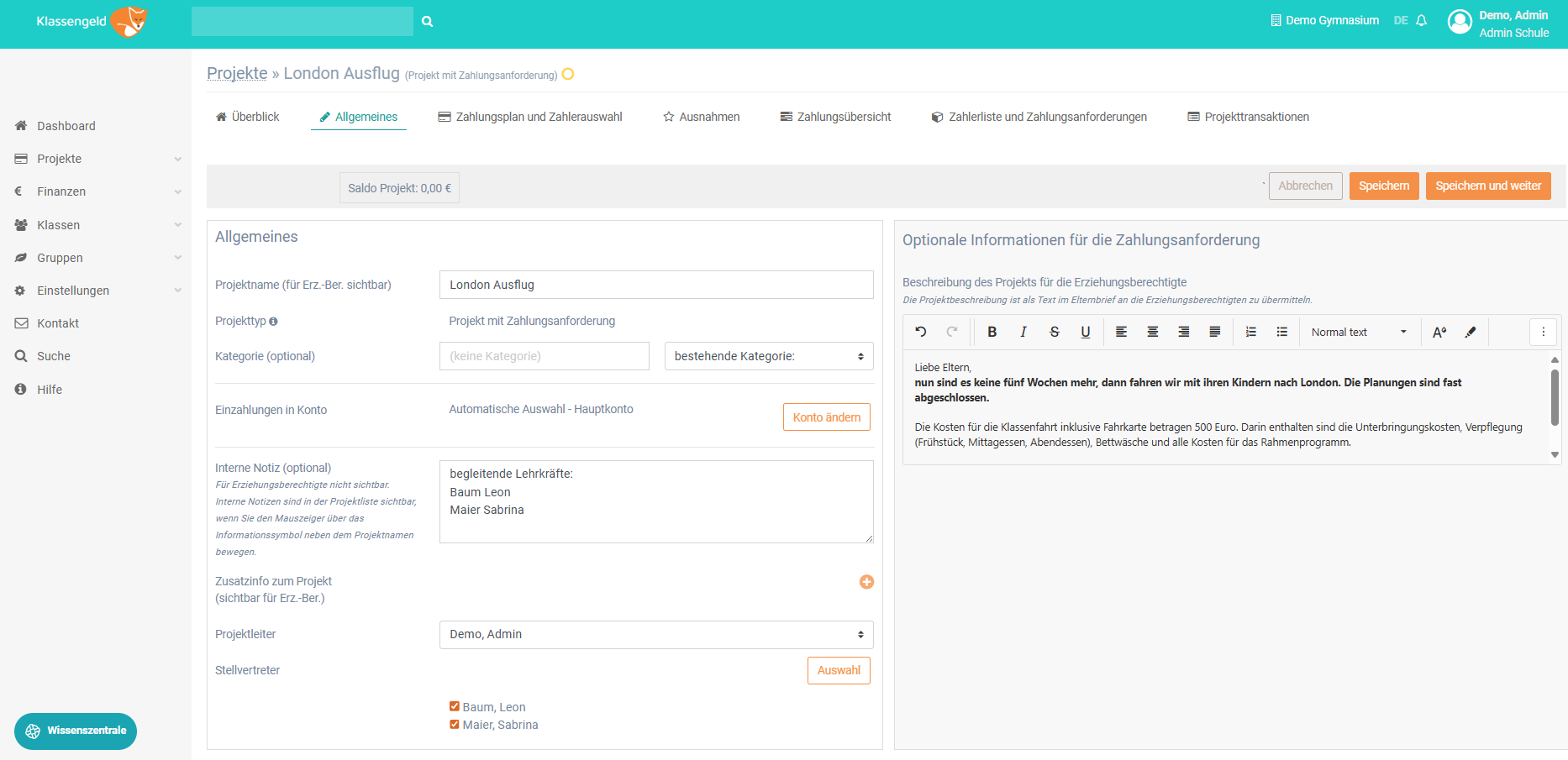This screenshot has width=1568, height=760.
Task: Uncheck the Maier, Sabrina checkbox
Action: point(455,724)
